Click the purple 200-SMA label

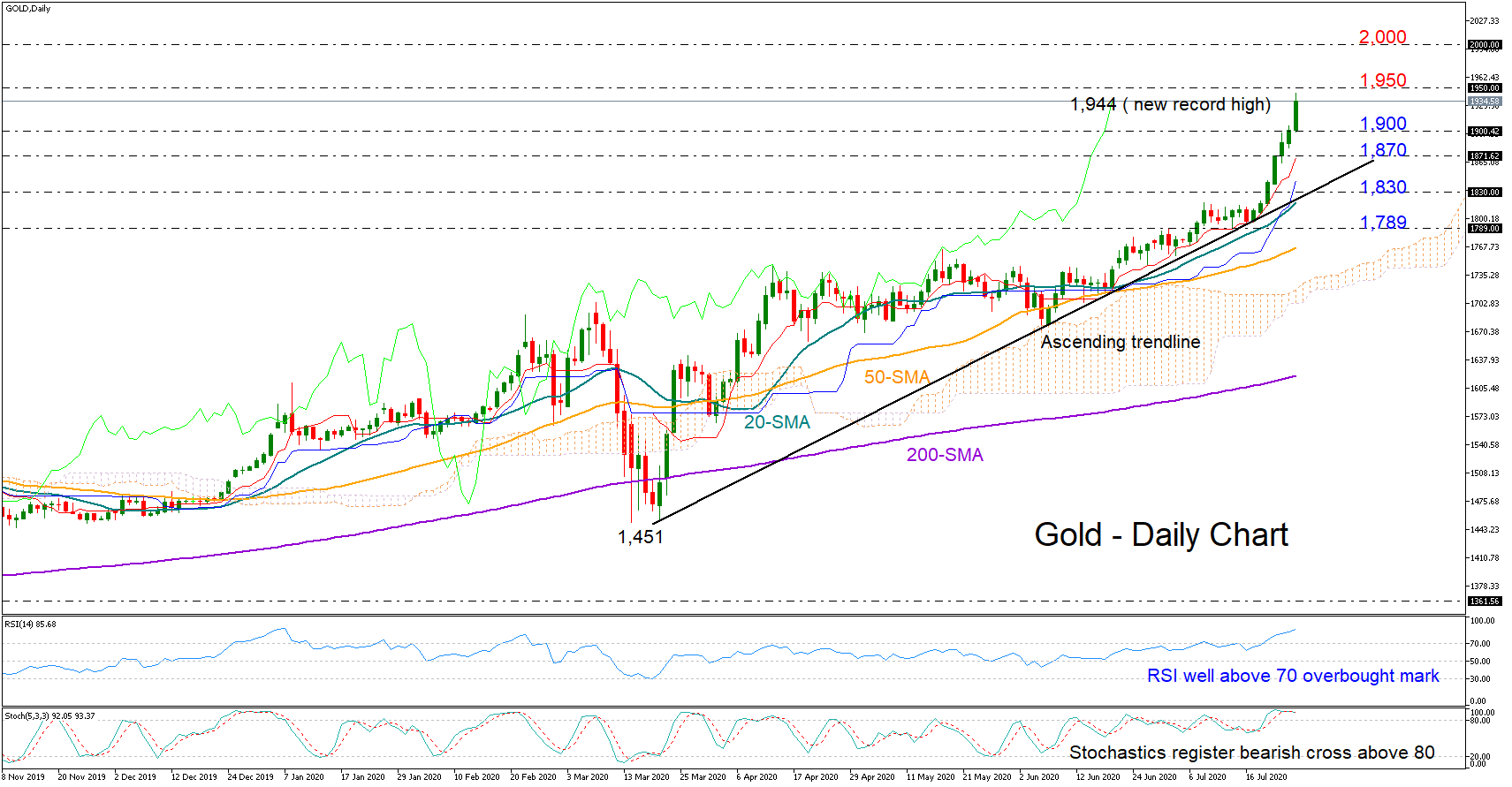(x=944, y=455)
